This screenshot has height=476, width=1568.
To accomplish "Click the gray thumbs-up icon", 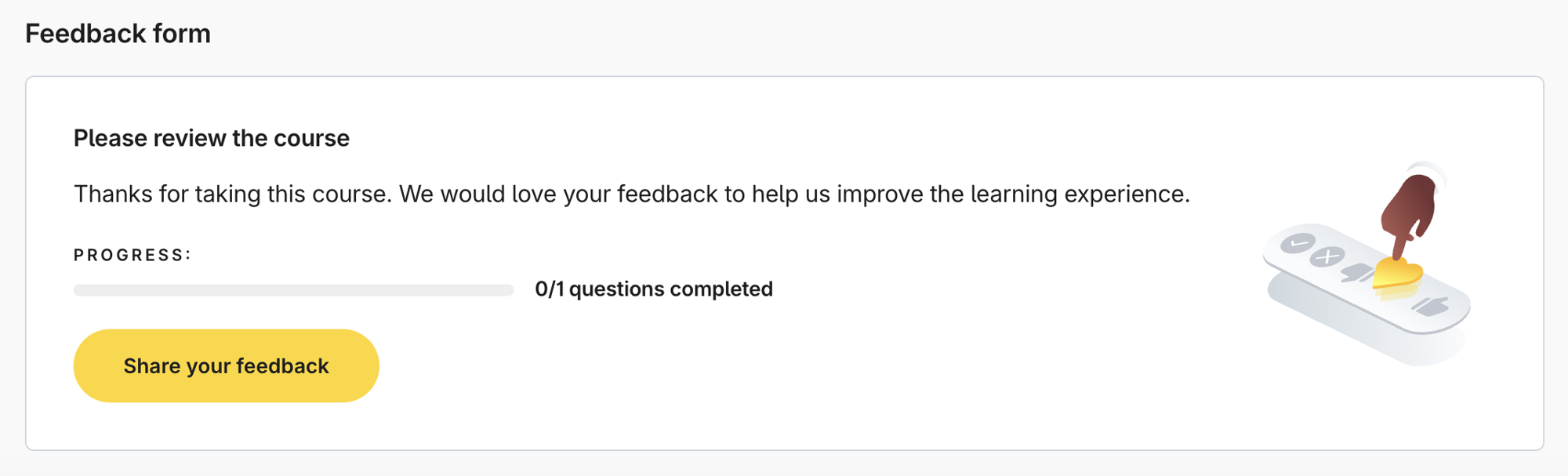I will pos(1432,306).
